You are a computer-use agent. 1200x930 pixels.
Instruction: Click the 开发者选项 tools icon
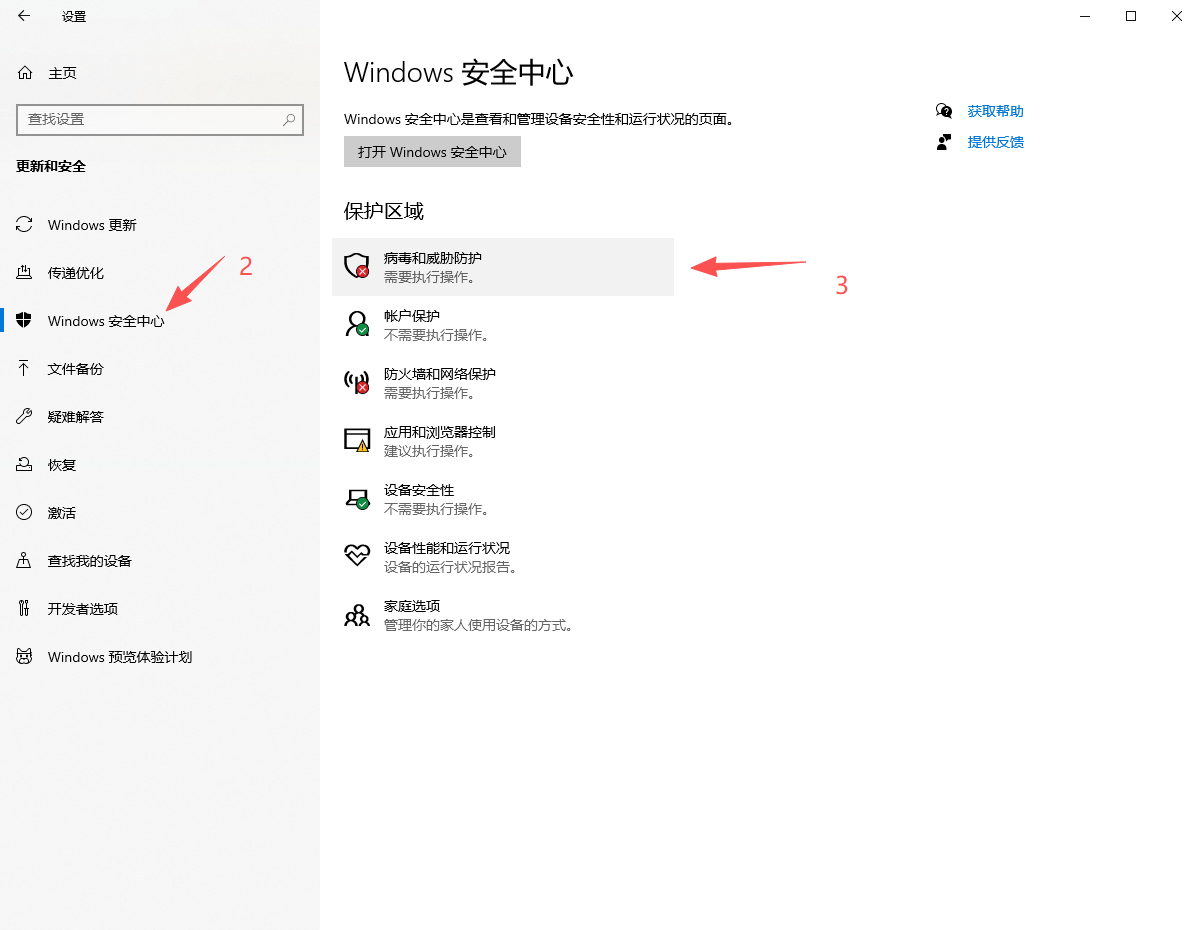(x=24, y=609)
